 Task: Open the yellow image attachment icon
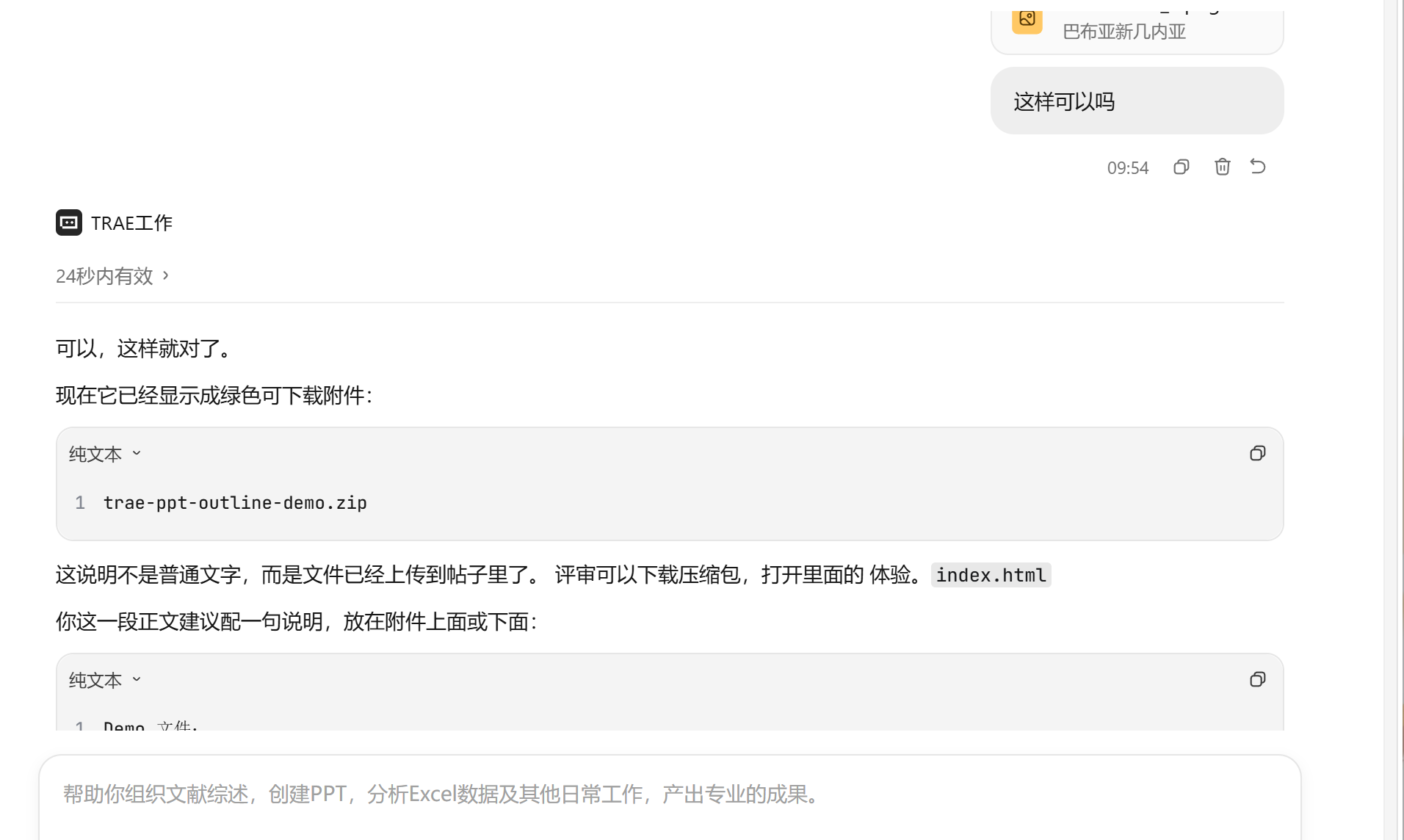[x=1027, y=20]
